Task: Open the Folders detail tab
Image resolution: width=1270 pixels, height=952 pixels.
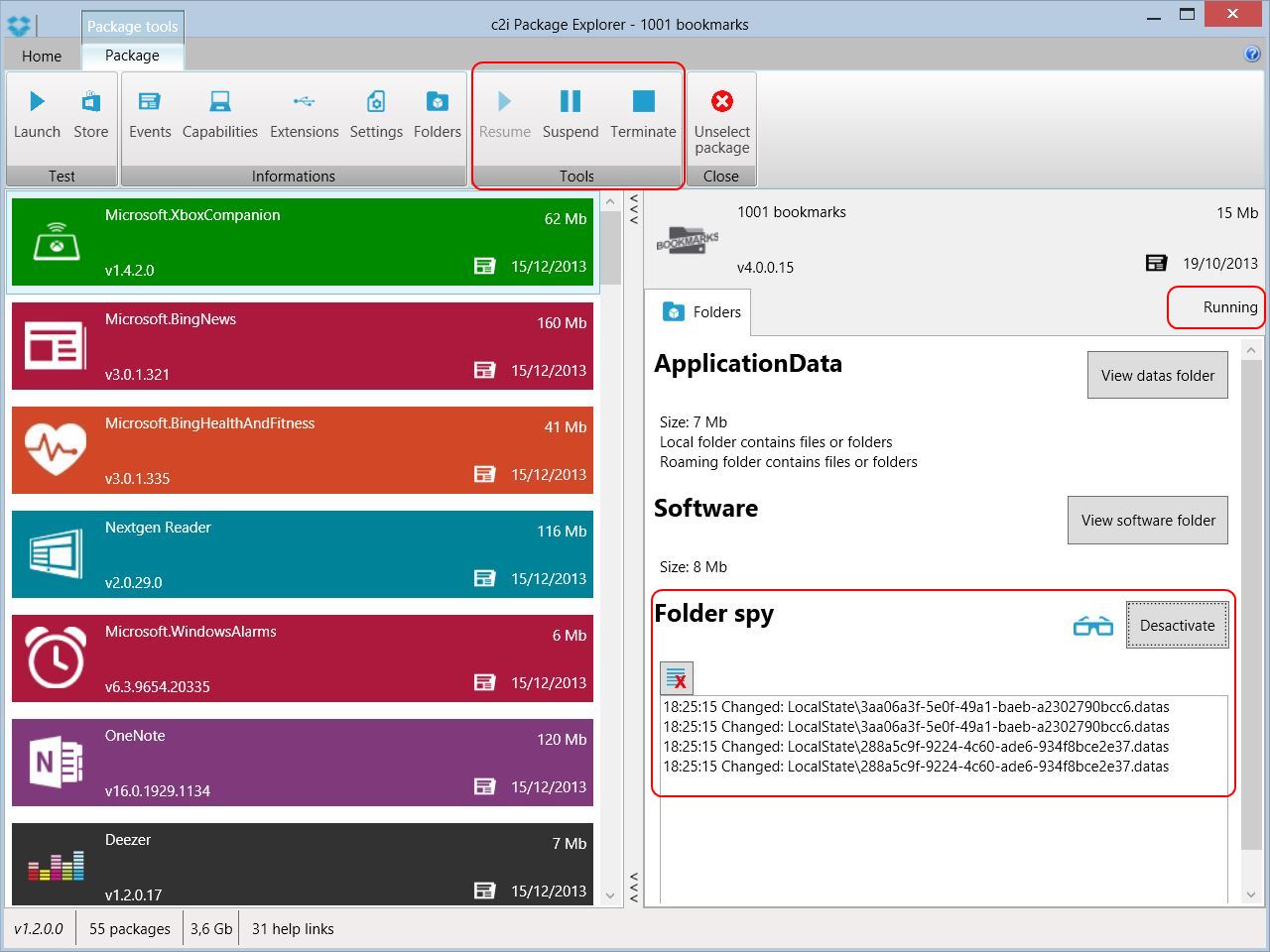Action: [x=699, y=312]
